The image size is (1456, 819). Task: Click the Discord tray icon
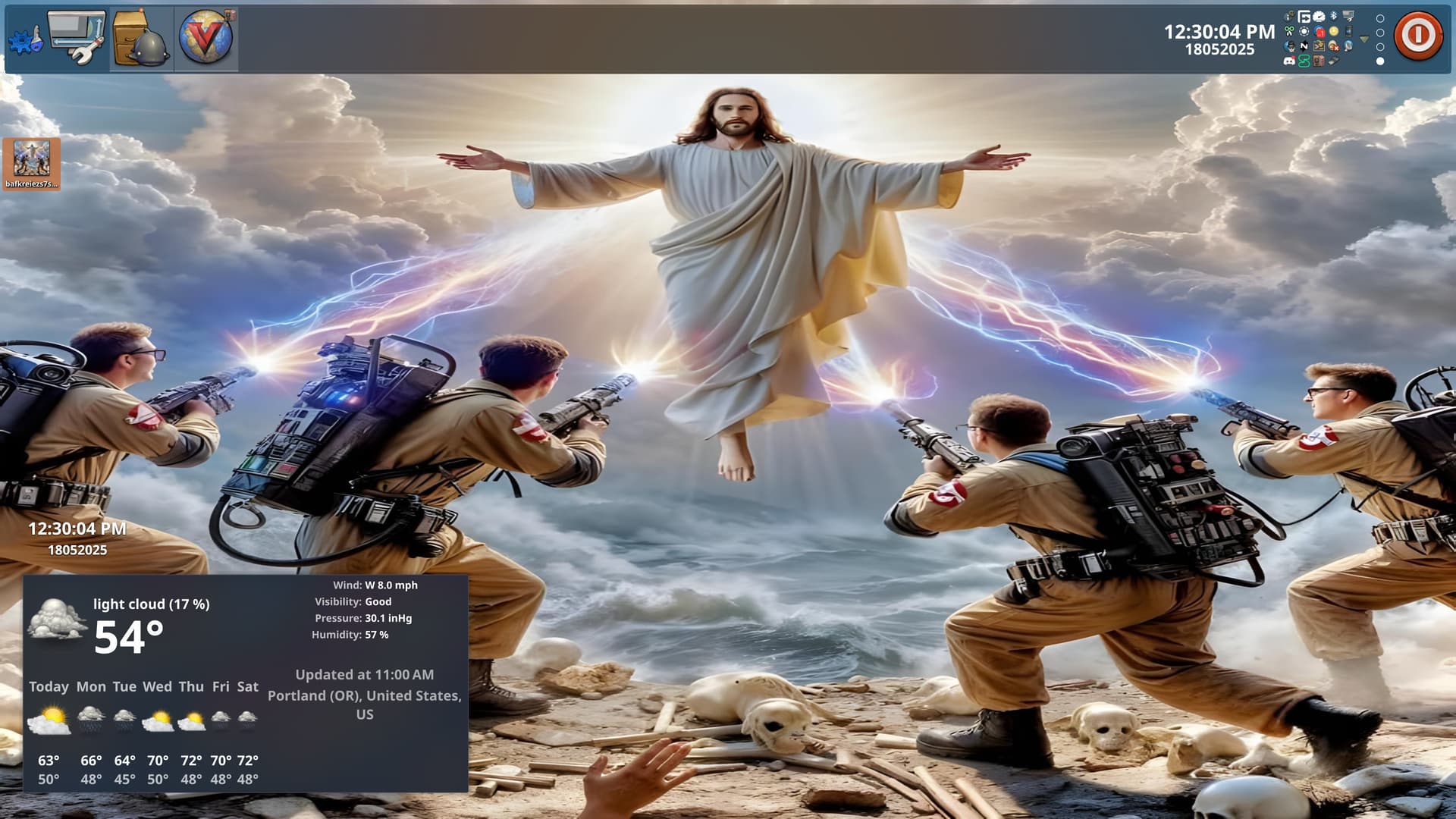1289,61
